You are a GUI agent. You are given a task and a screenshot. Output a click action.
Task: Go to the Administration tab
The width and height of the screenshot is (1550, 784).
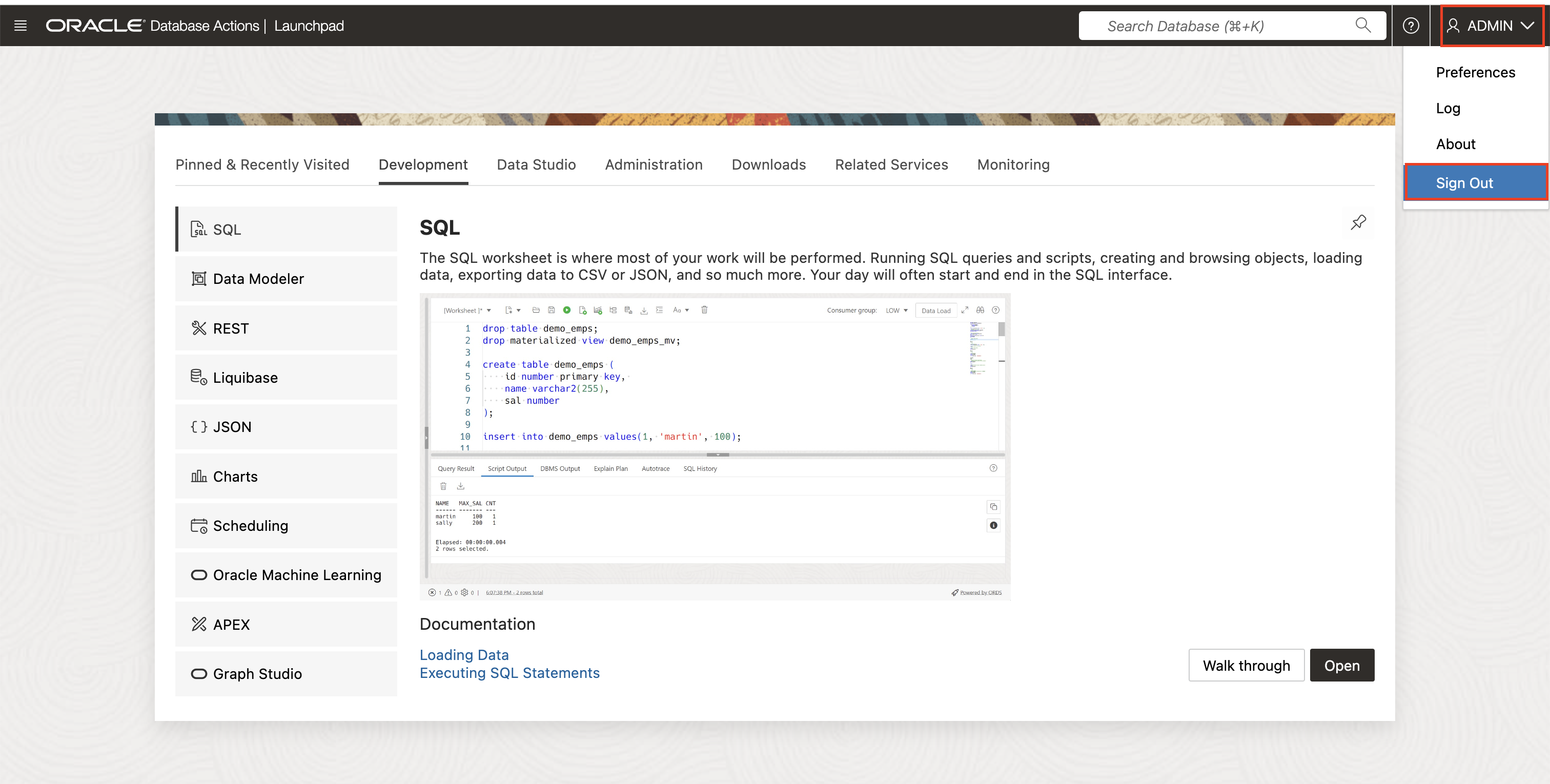pos(654,165)
